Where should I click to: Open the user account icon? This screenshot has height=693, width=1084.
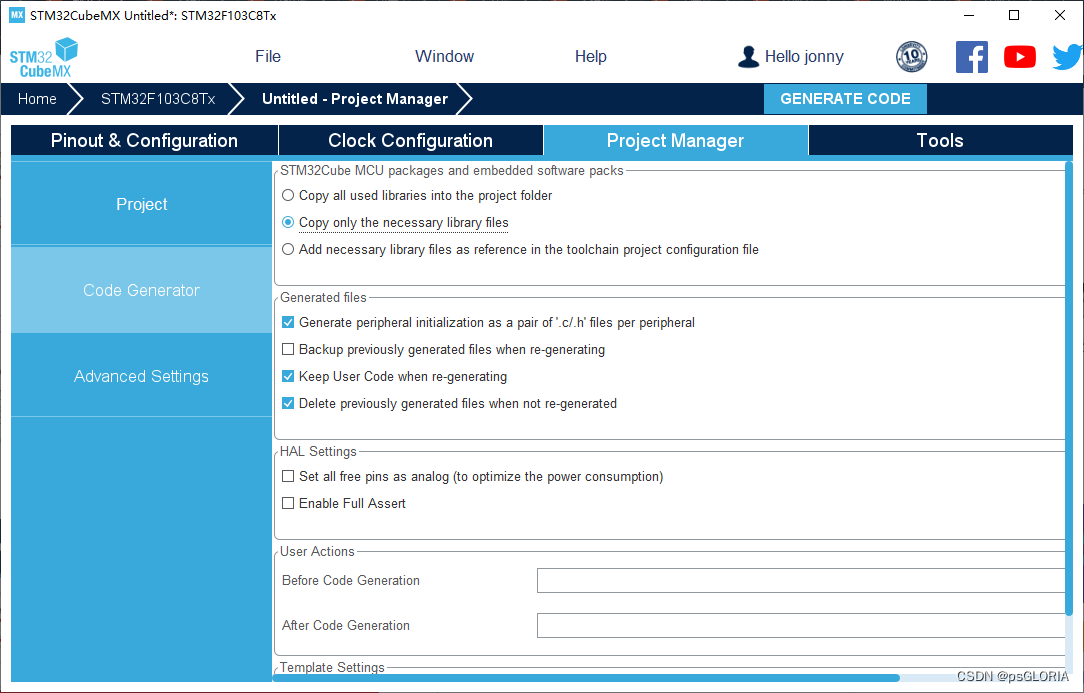[748, 57]
